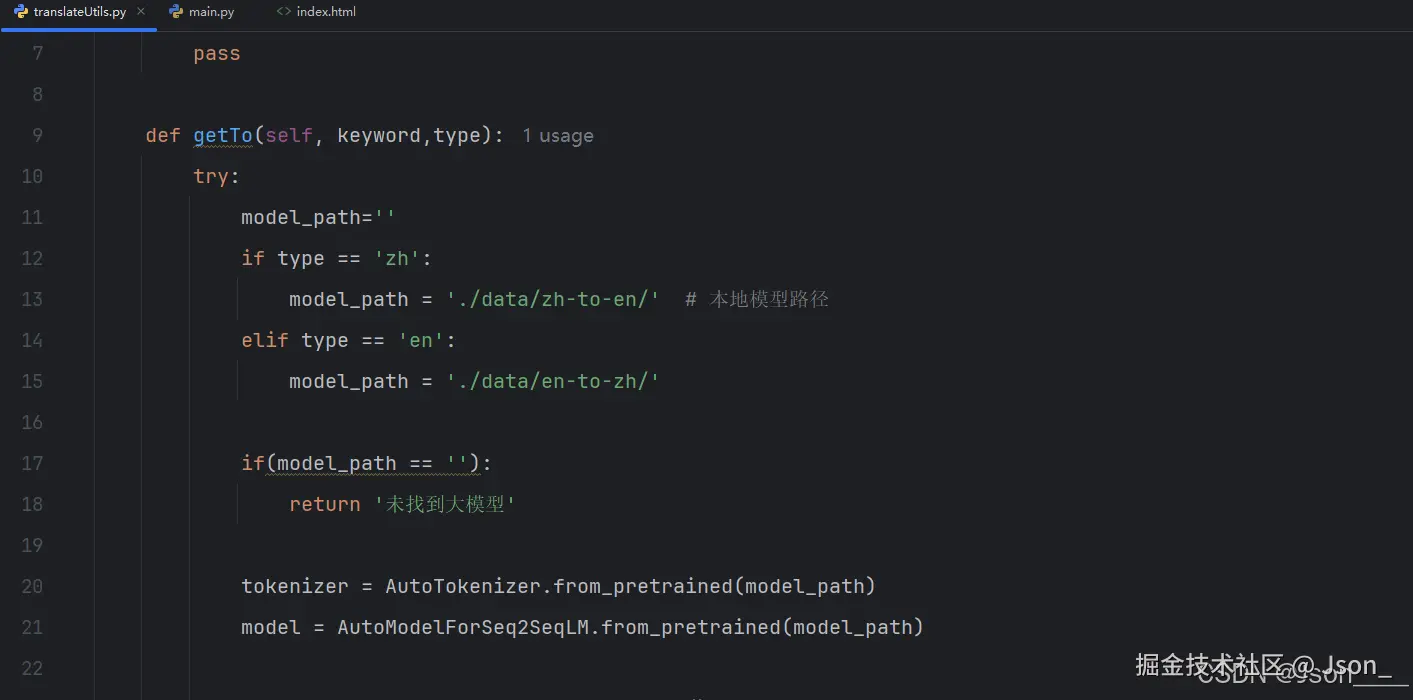Click the './data/en-to-zh/' path string
This screenshot has height=700, width=1413.
coord(553,381)
